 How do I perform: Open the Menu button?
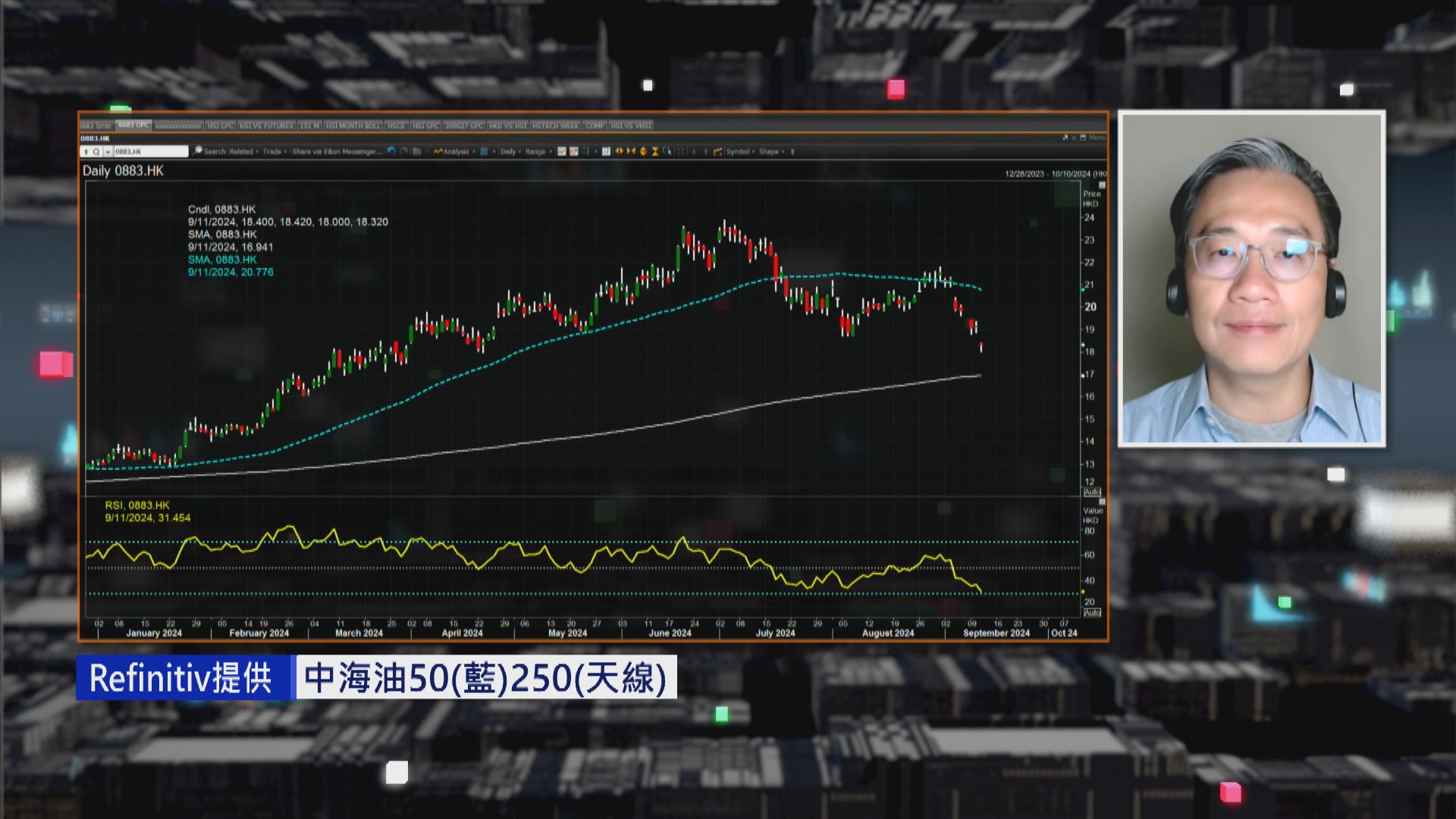(1097, 137)
